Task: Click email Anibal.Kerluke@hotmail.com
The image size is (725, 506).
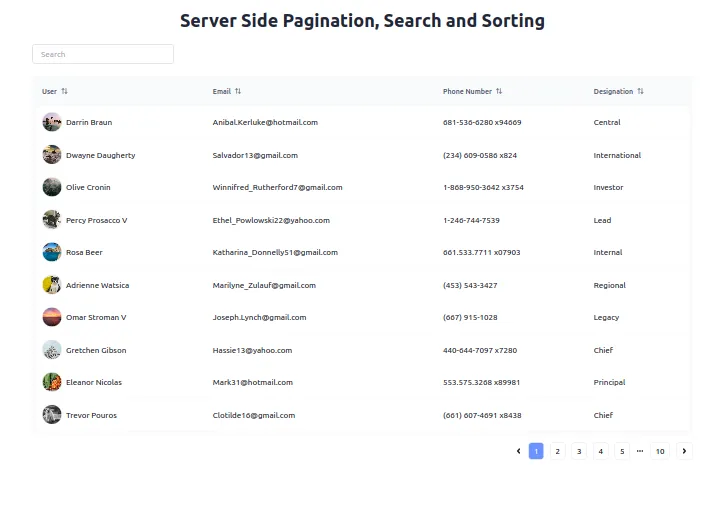Action: pos(265,122)
